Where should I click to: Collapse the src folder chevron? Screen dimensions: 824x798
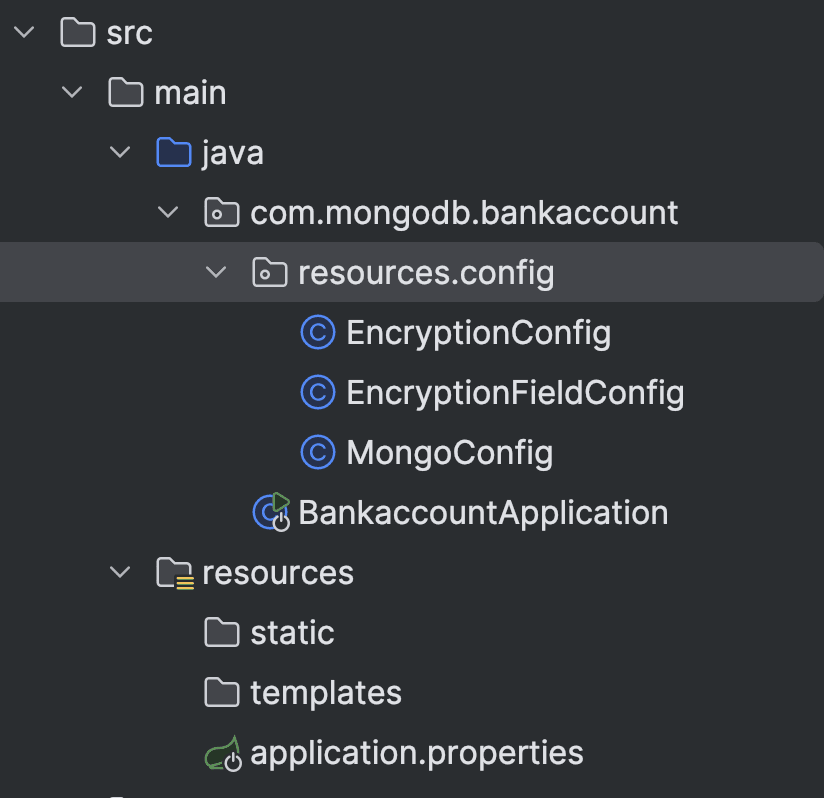pos(24,33)
